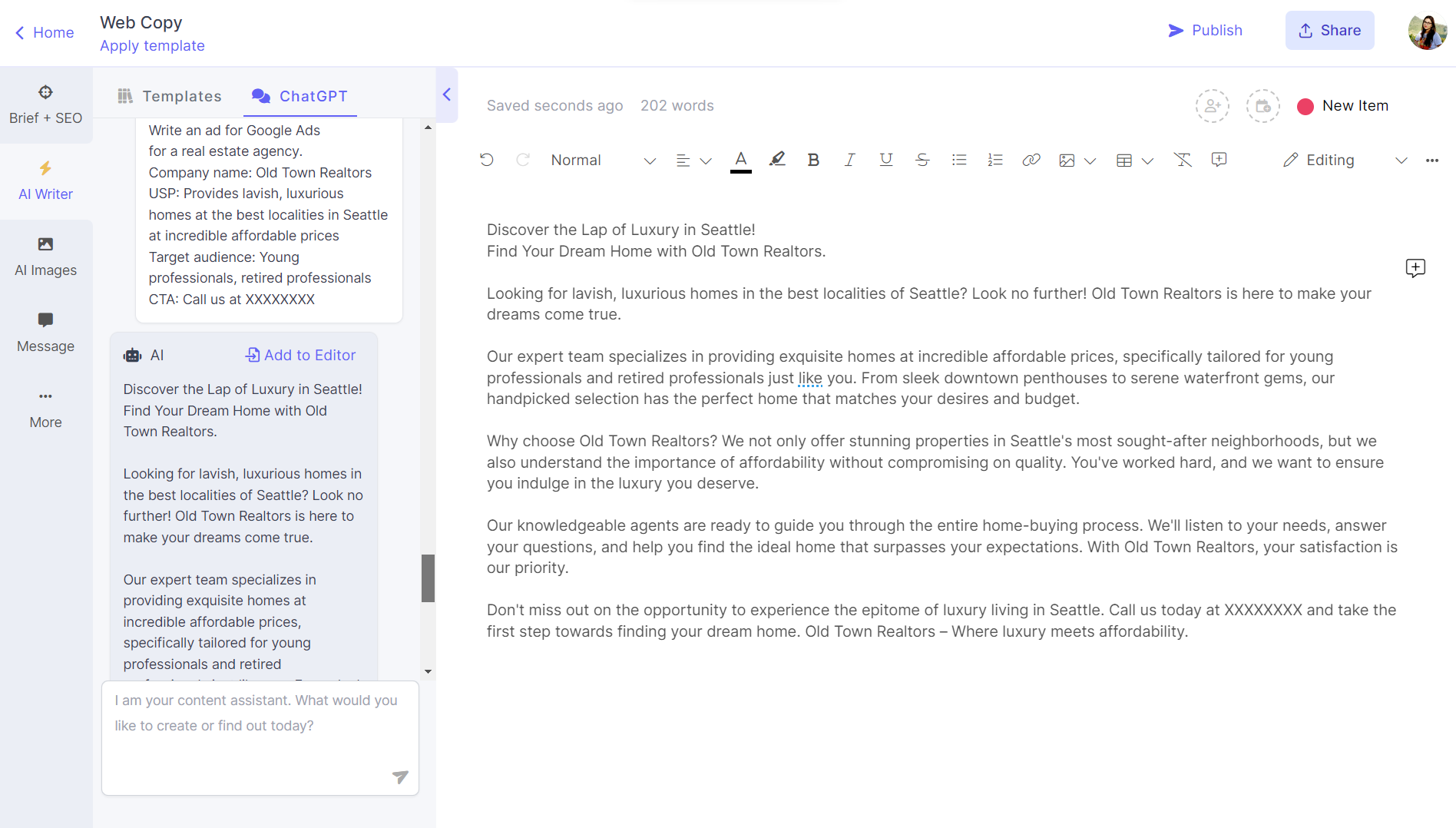Click the chat scroll up arrow
The width and height of the screenshot is (1456, 828).
[x=428, y=128]
